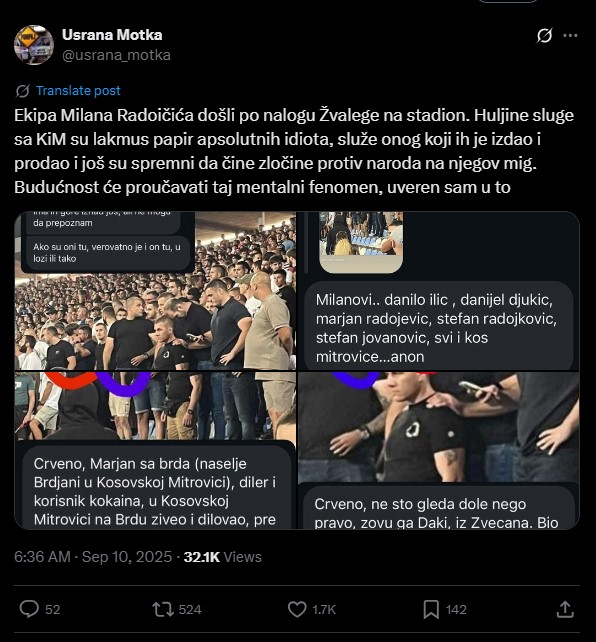Click the Translate post link

tap(78, 90)
